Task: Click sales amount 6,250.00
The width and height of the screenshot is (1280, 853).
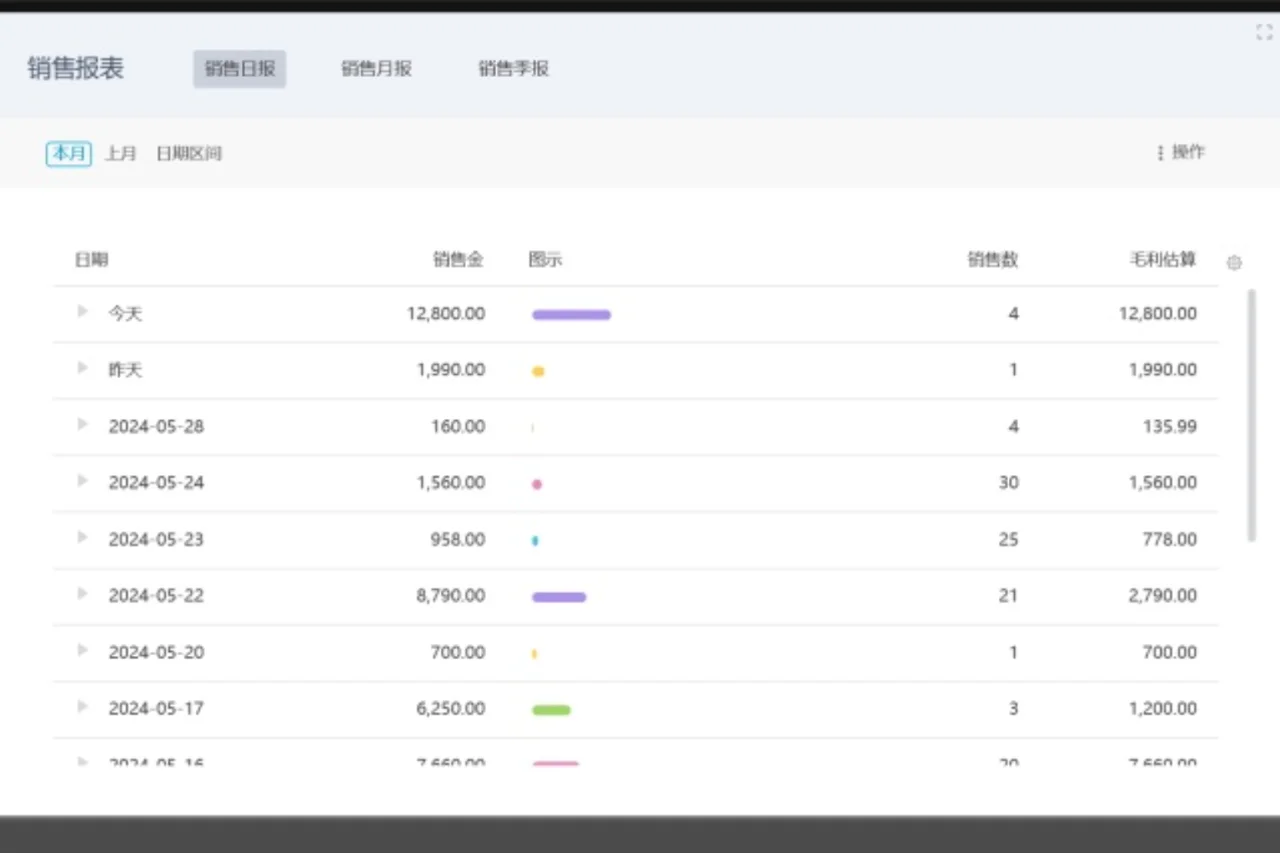Action: point(451,708)
